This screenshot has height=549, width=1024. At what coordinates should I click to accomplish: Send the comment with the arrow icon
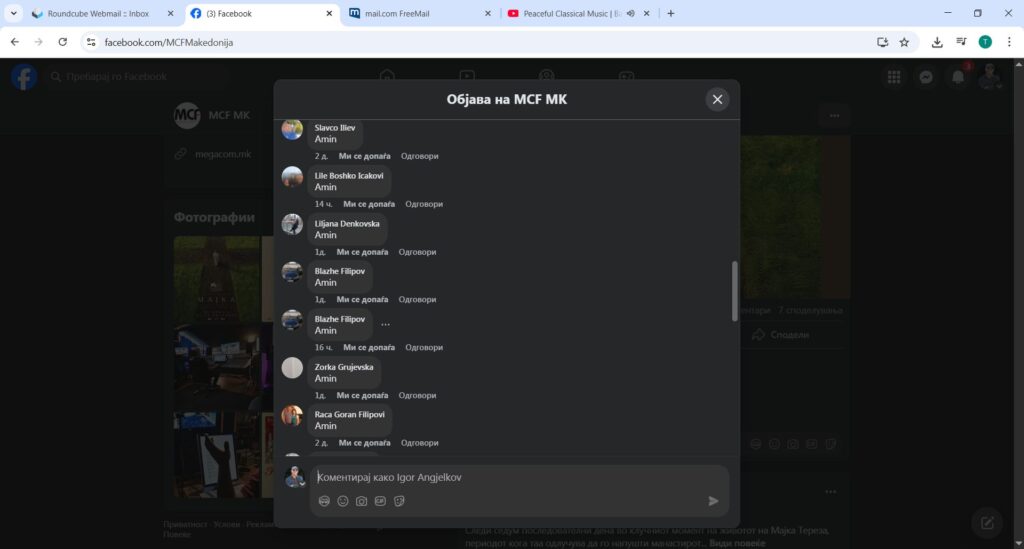point(713,501)
